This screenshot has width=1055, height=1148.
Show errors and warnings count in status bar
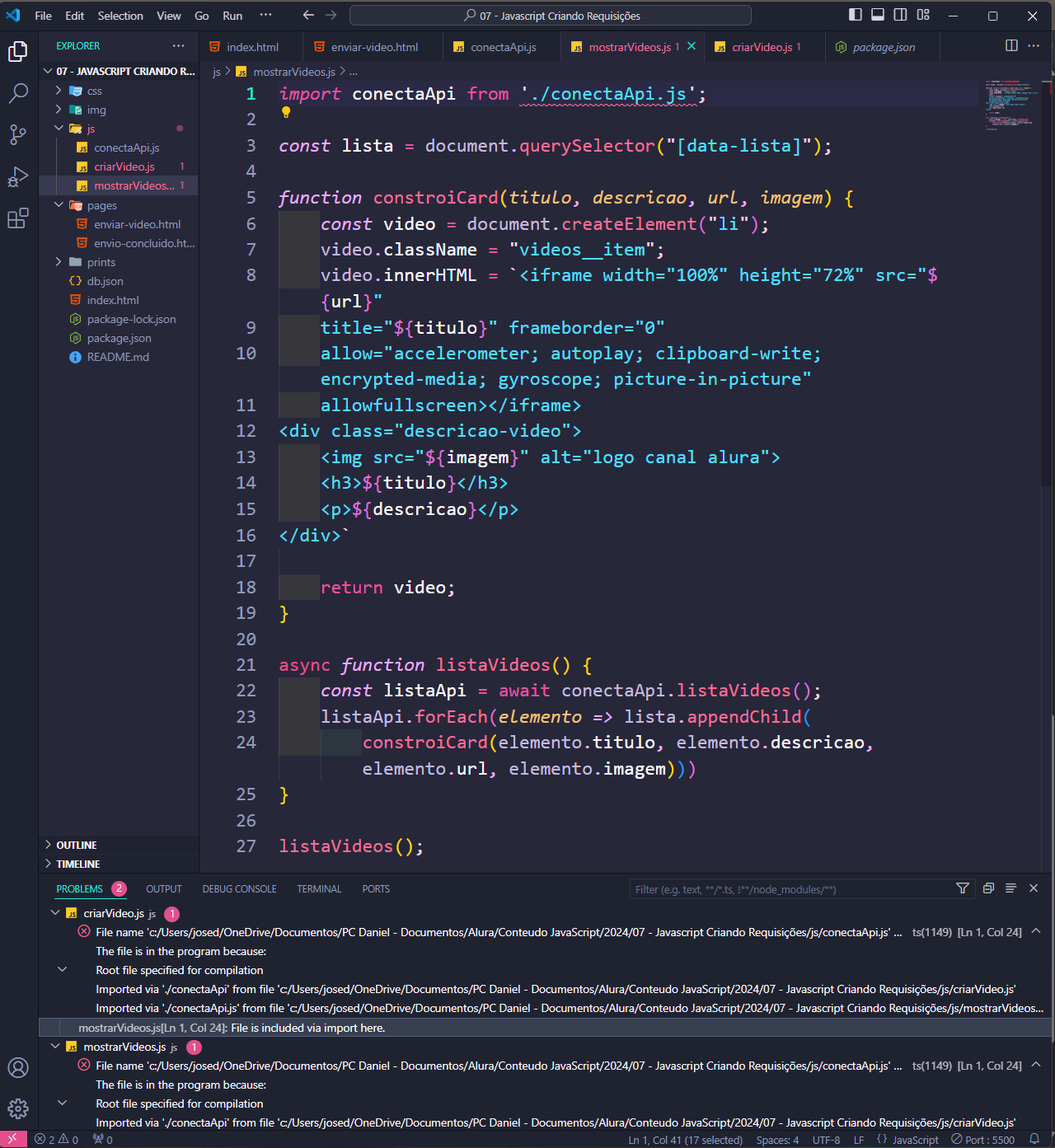(x=57, y=1140)
